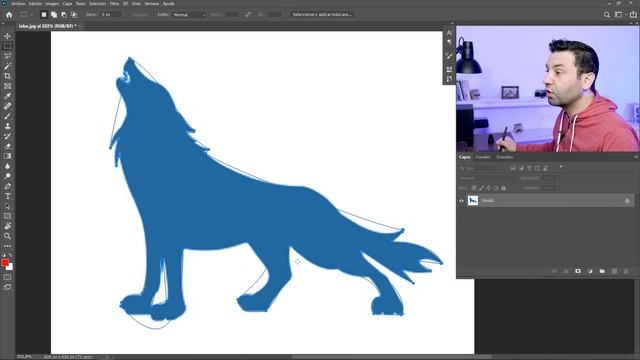The height and width of the screenshot is (360, 640).
Task: Select the Hand tool
Action: tap(7, 226)
